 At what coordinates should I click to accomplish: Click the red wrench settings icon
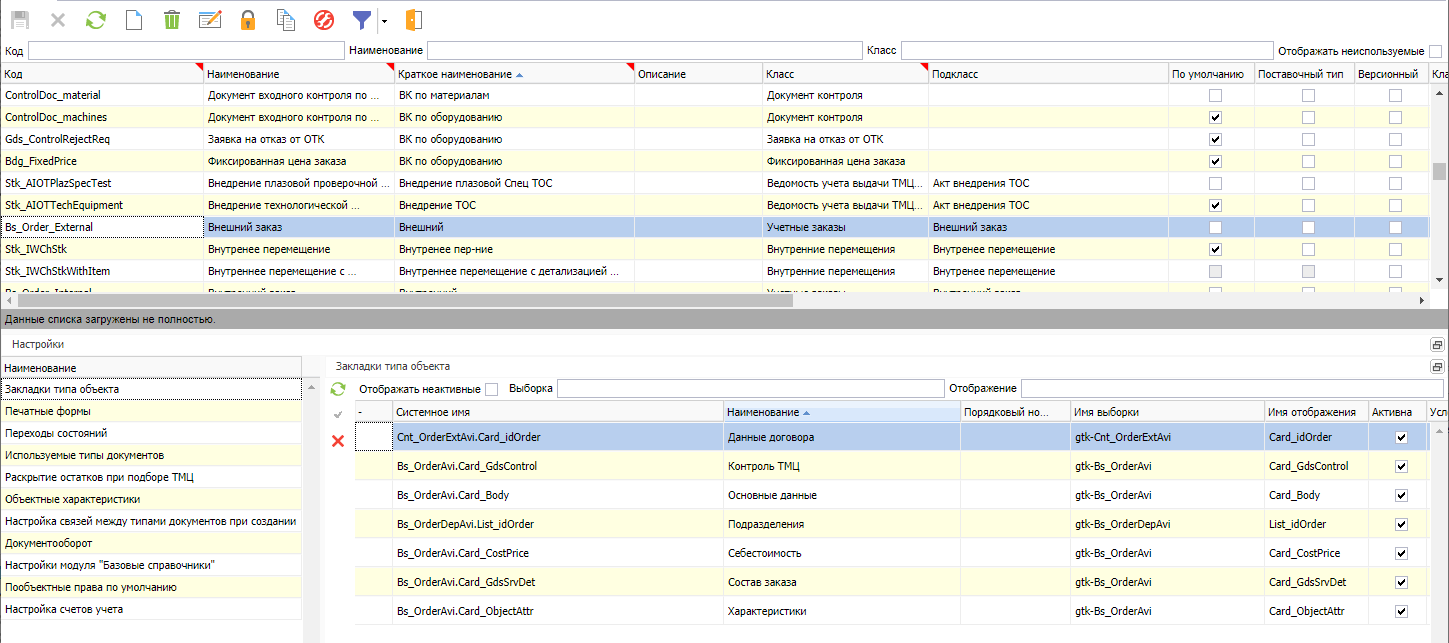(324, 19)
